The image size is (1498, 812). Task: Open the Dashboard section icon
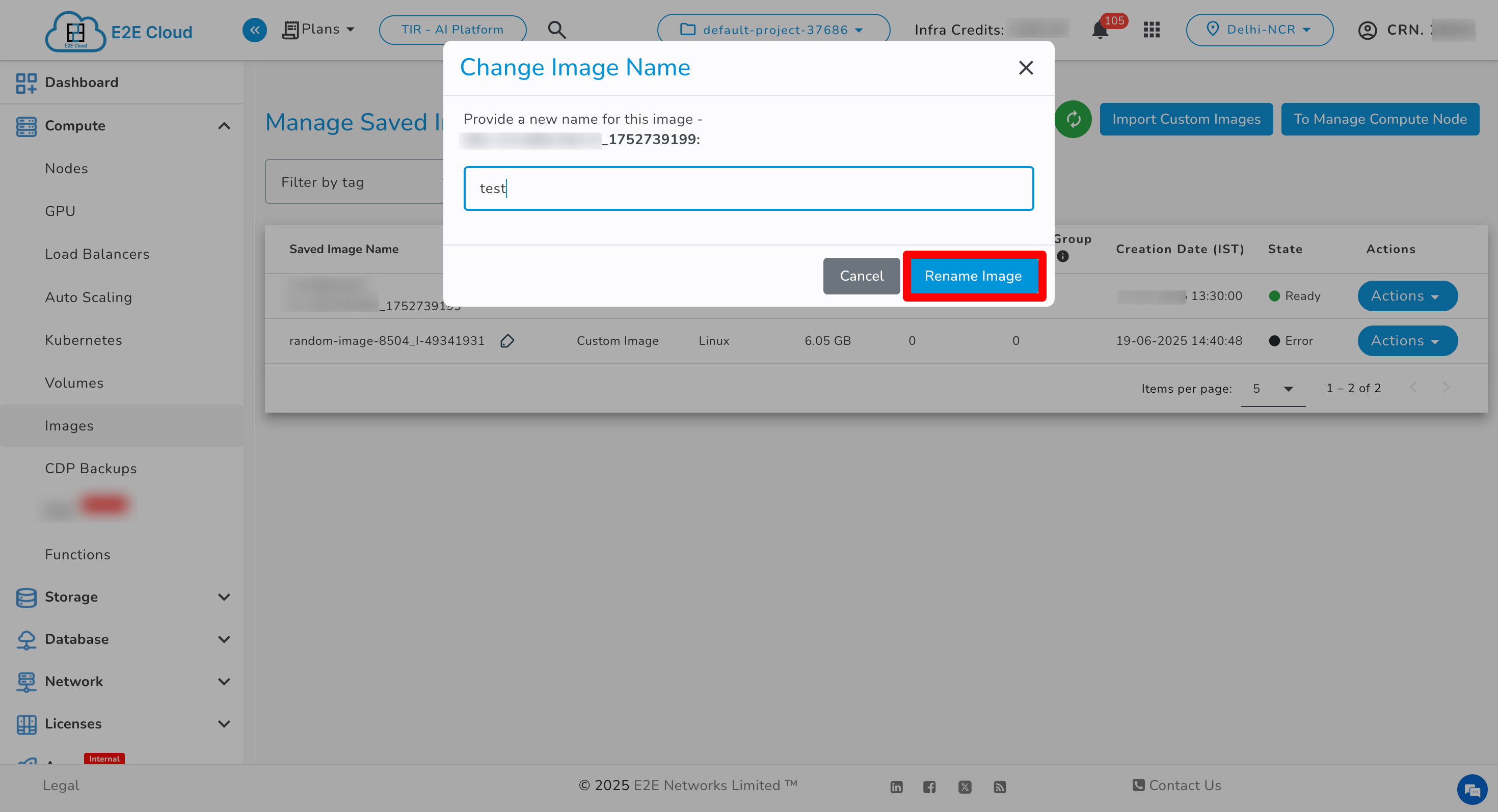tap(26, 82)
